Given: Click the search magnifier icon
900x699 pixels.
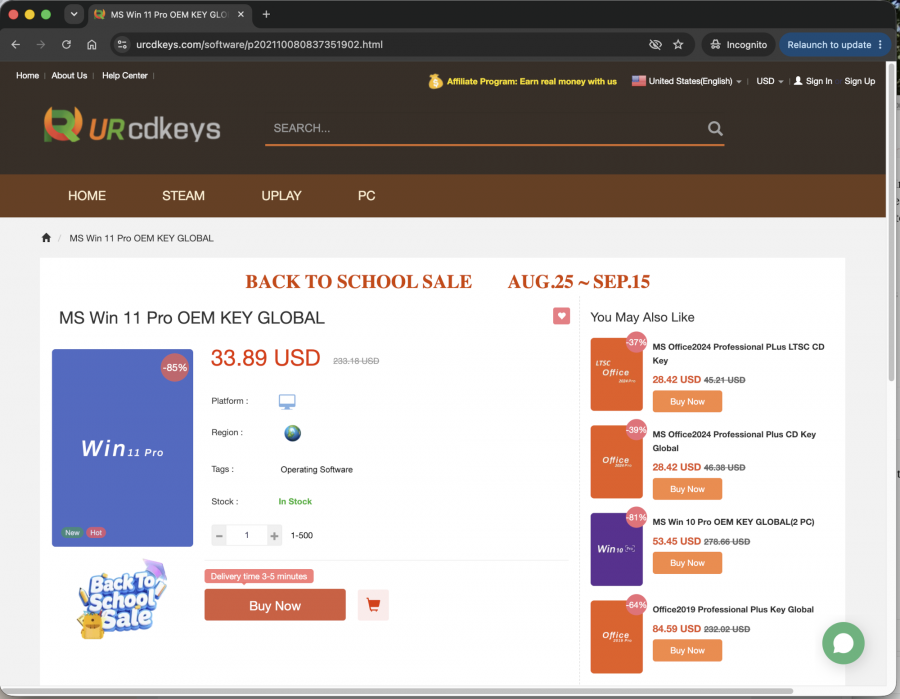Looking at the screenshot, I should [715, 128].
